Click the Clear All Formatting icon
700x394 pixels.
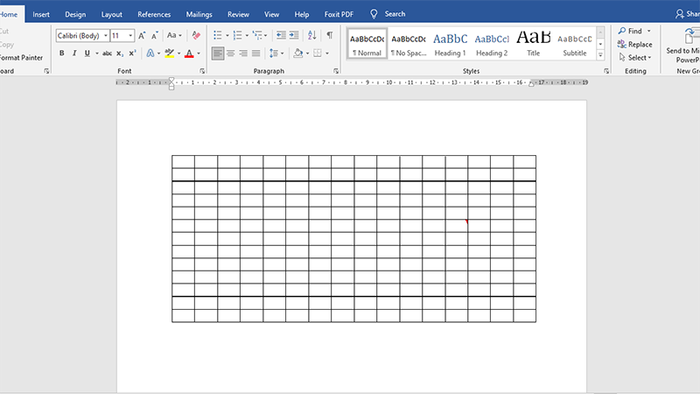click(196, 35)
